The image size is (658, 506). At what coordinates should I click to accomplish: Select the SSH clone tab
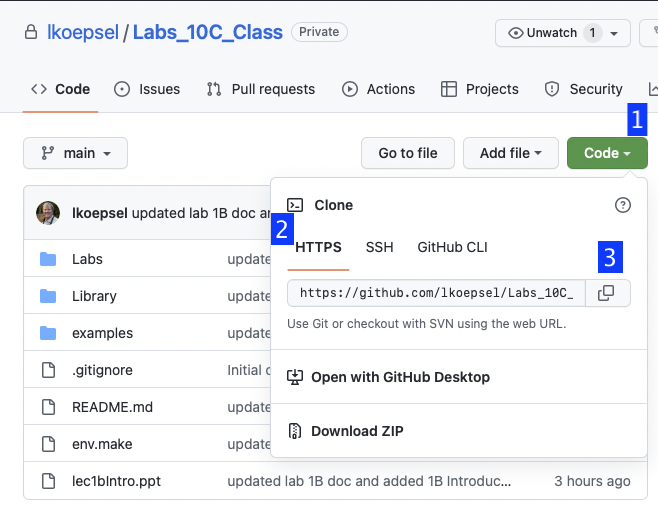(x=379, y=247)
